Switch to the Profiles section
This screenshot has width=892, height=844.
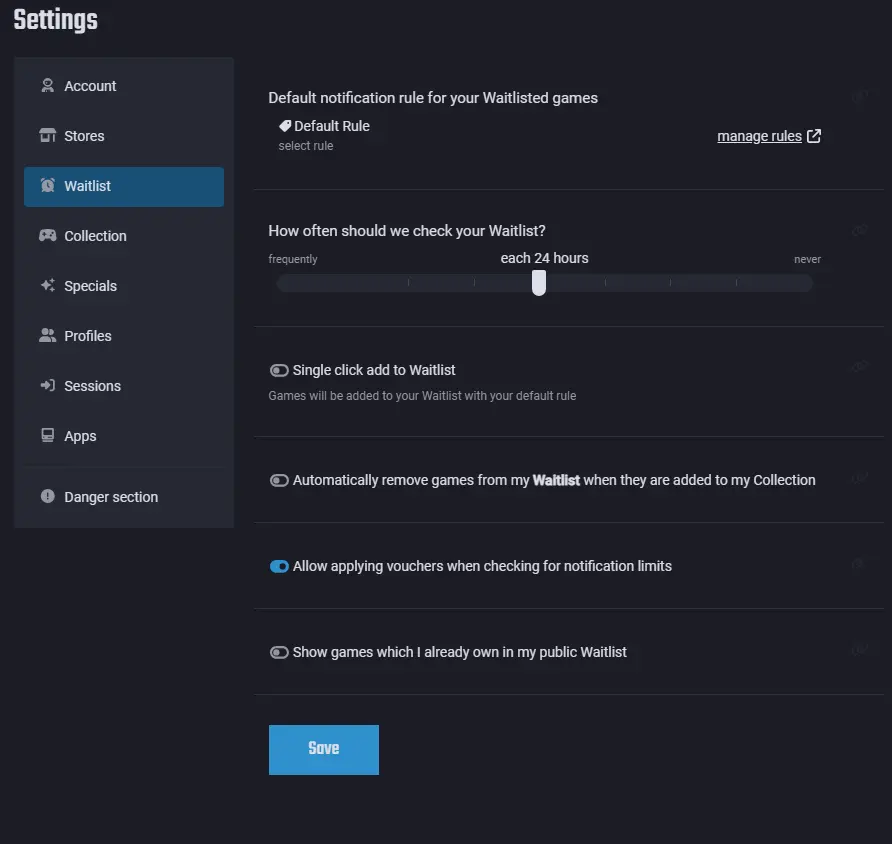123,336
